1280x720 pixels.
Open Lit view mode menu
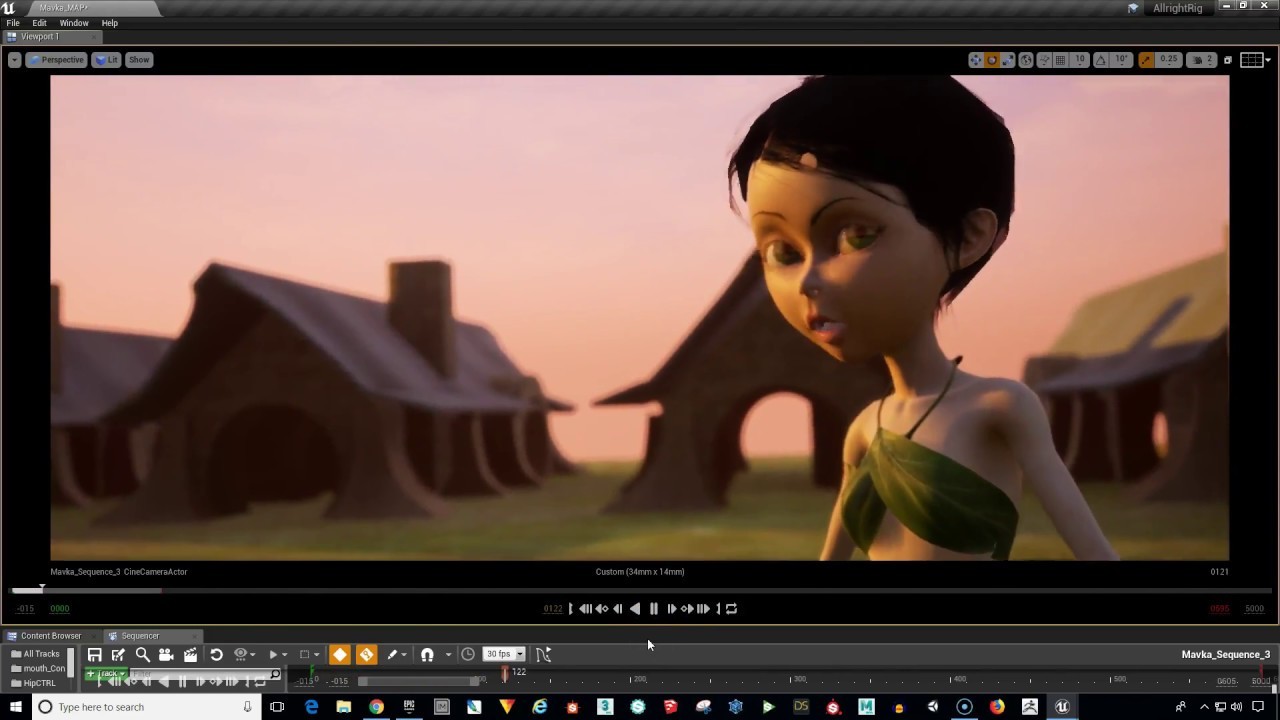pyautogui.click(x=106, y=60)
